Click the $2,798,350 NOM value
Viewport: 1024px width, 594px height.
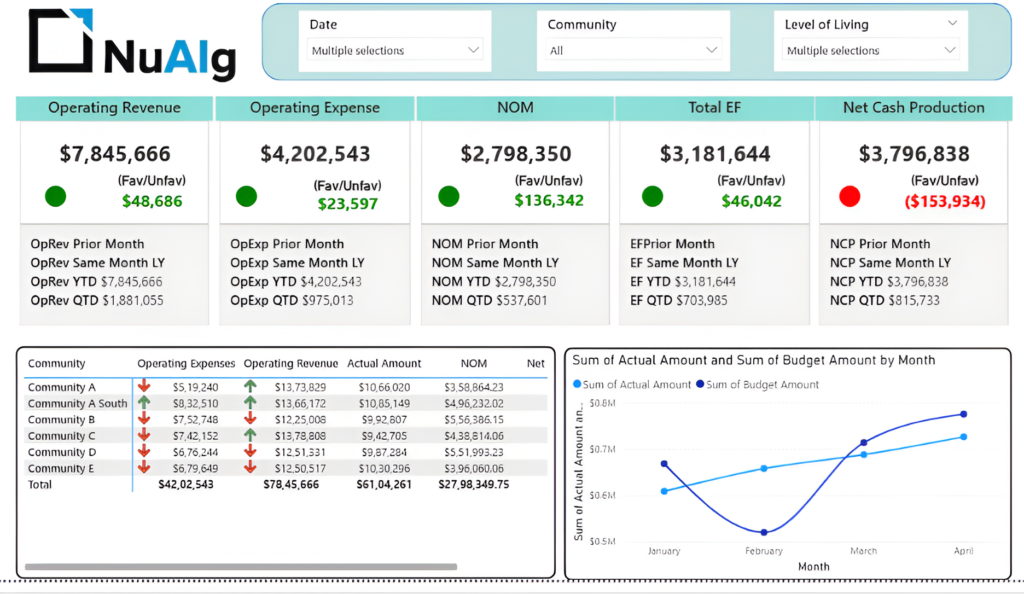click(516, 154)
